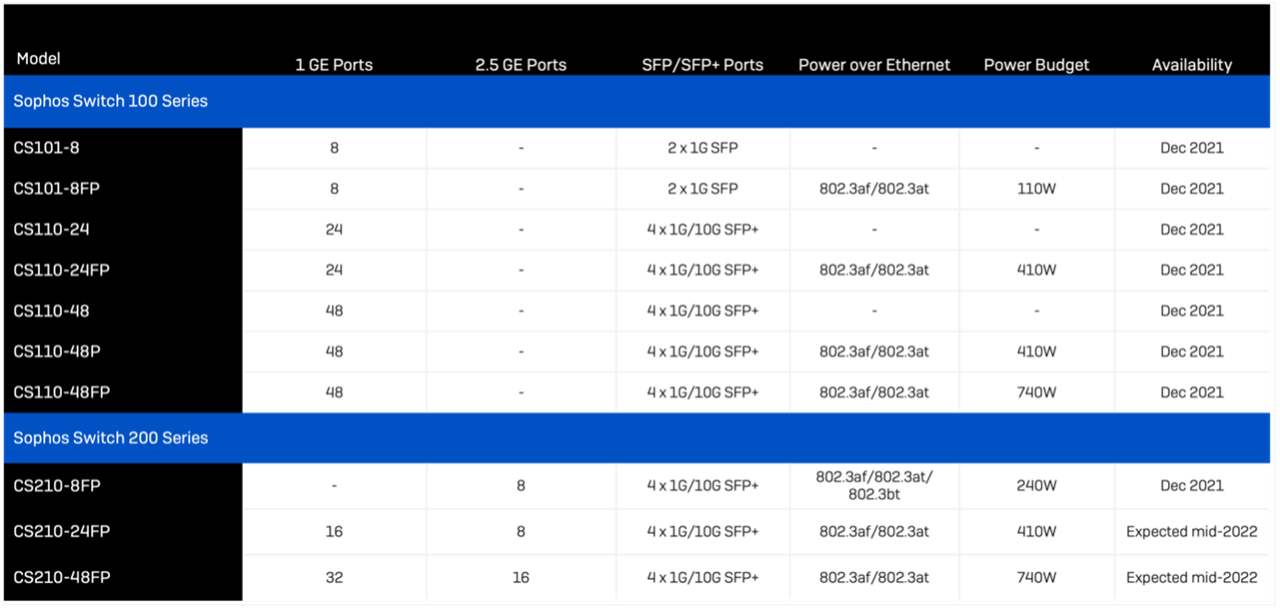Click '4 x 1G/10G SFP+' in CS110-48FP row

click(x=702, y=393)
